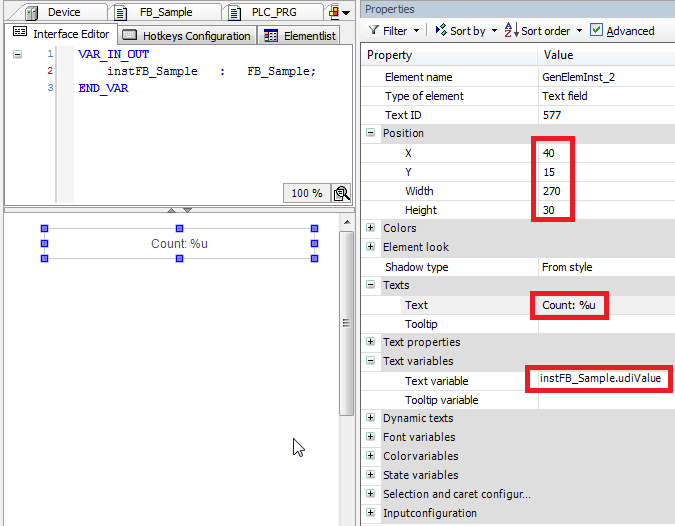Click the zoom magnifier icon in the editor
This screenshot has height=526, width=675.
pyautogui.click(x=342, y=193)
